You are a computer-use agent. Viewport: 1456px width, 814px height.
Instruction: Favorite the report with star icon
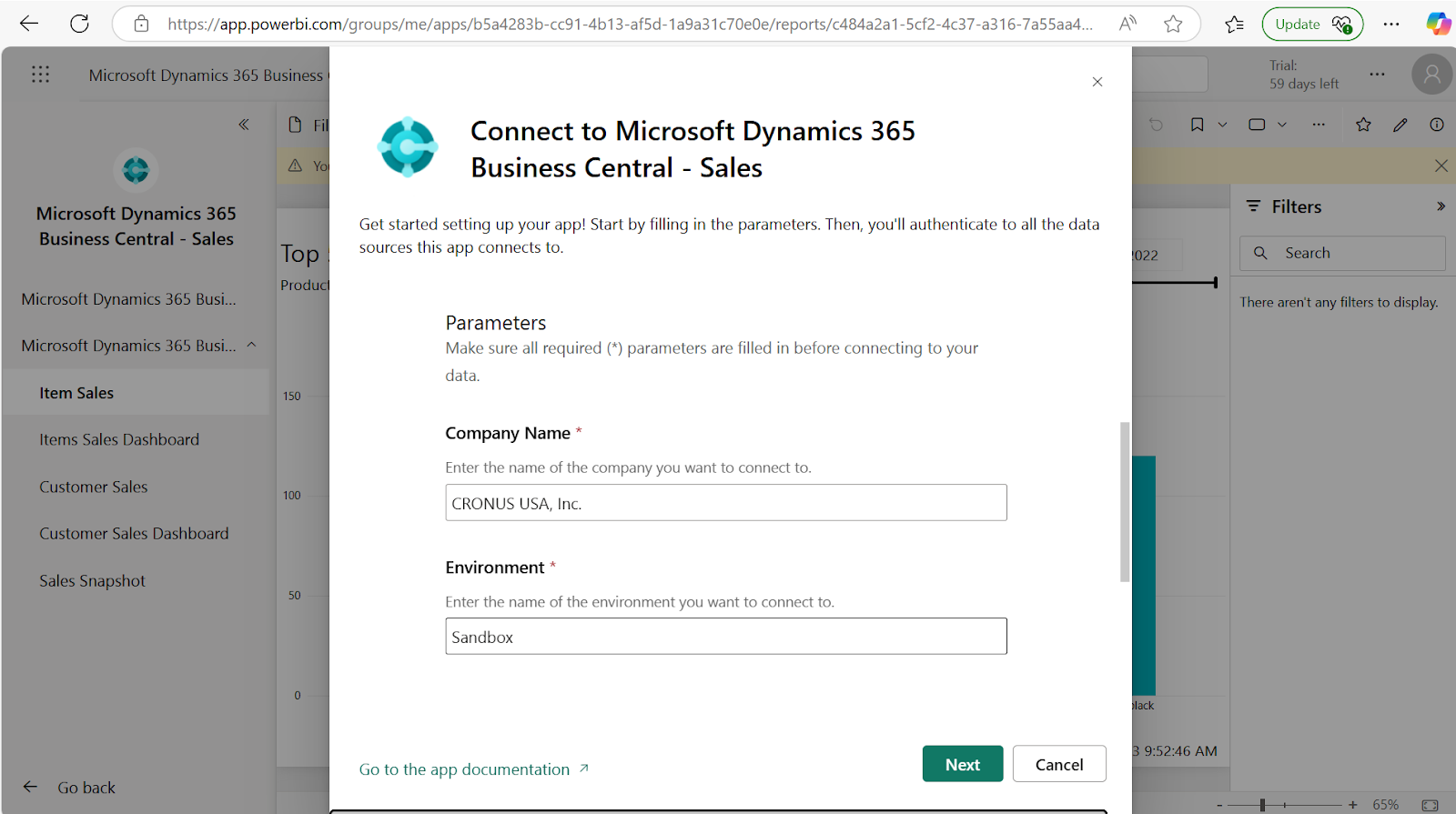pyautogui.click(x=1363, y=125)
